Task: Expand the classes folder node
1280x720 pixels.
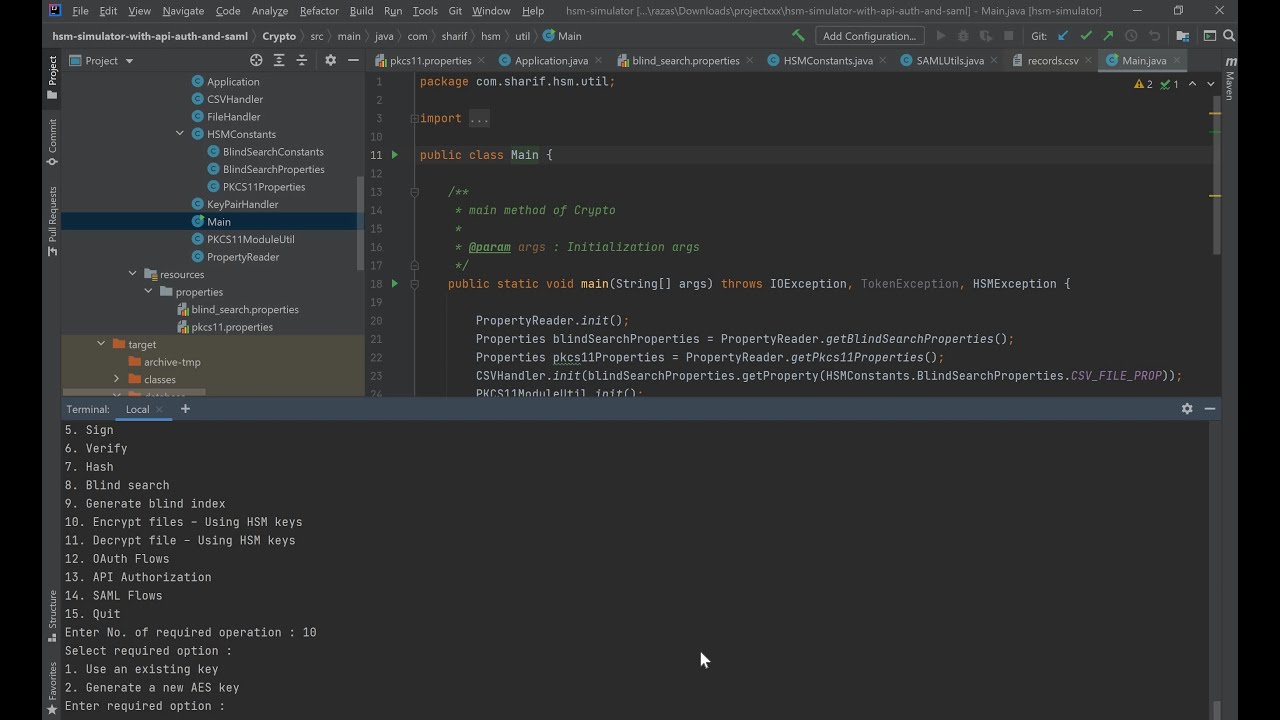Action: coord(117,379)
